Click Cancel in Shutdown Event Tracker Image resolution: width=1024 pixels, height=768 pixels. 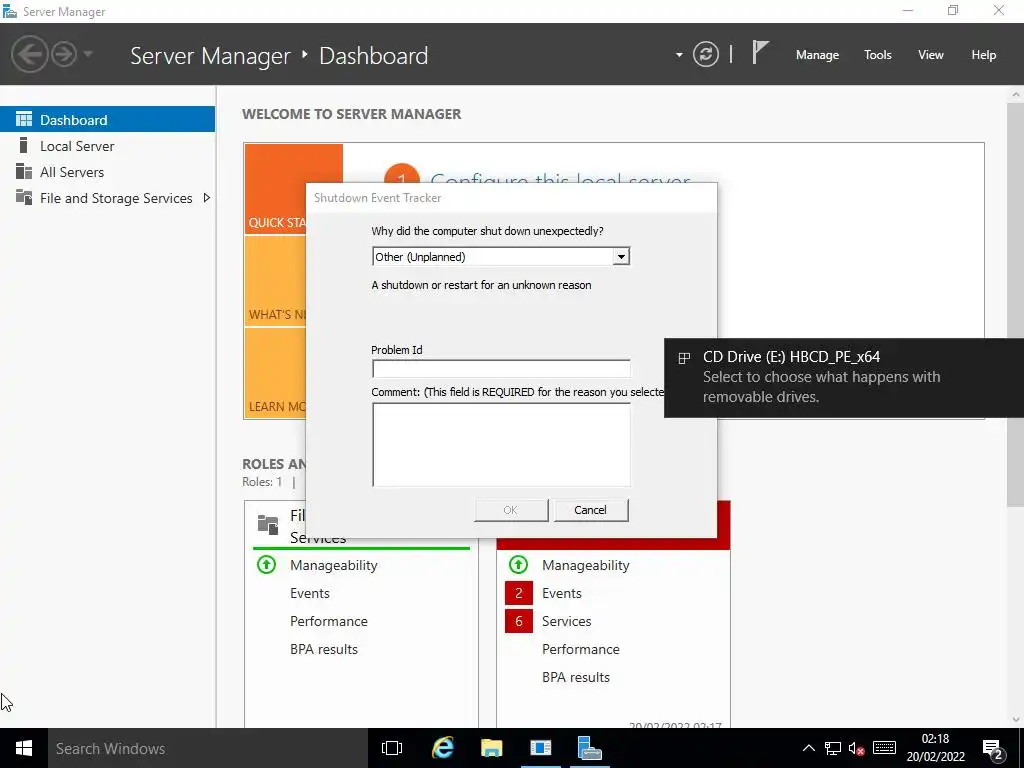point(591,510)
